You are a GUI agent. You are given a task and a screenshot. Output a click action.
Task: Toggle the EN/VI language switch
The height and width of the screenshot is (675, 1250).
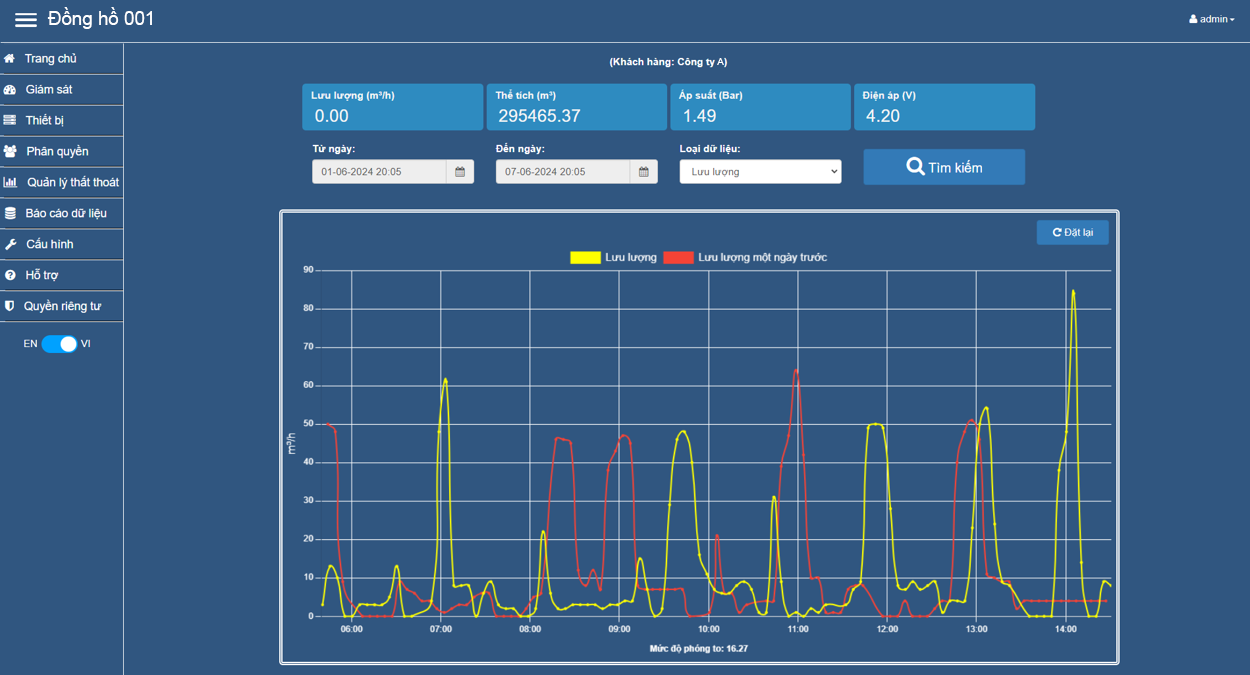coord(59,344)
